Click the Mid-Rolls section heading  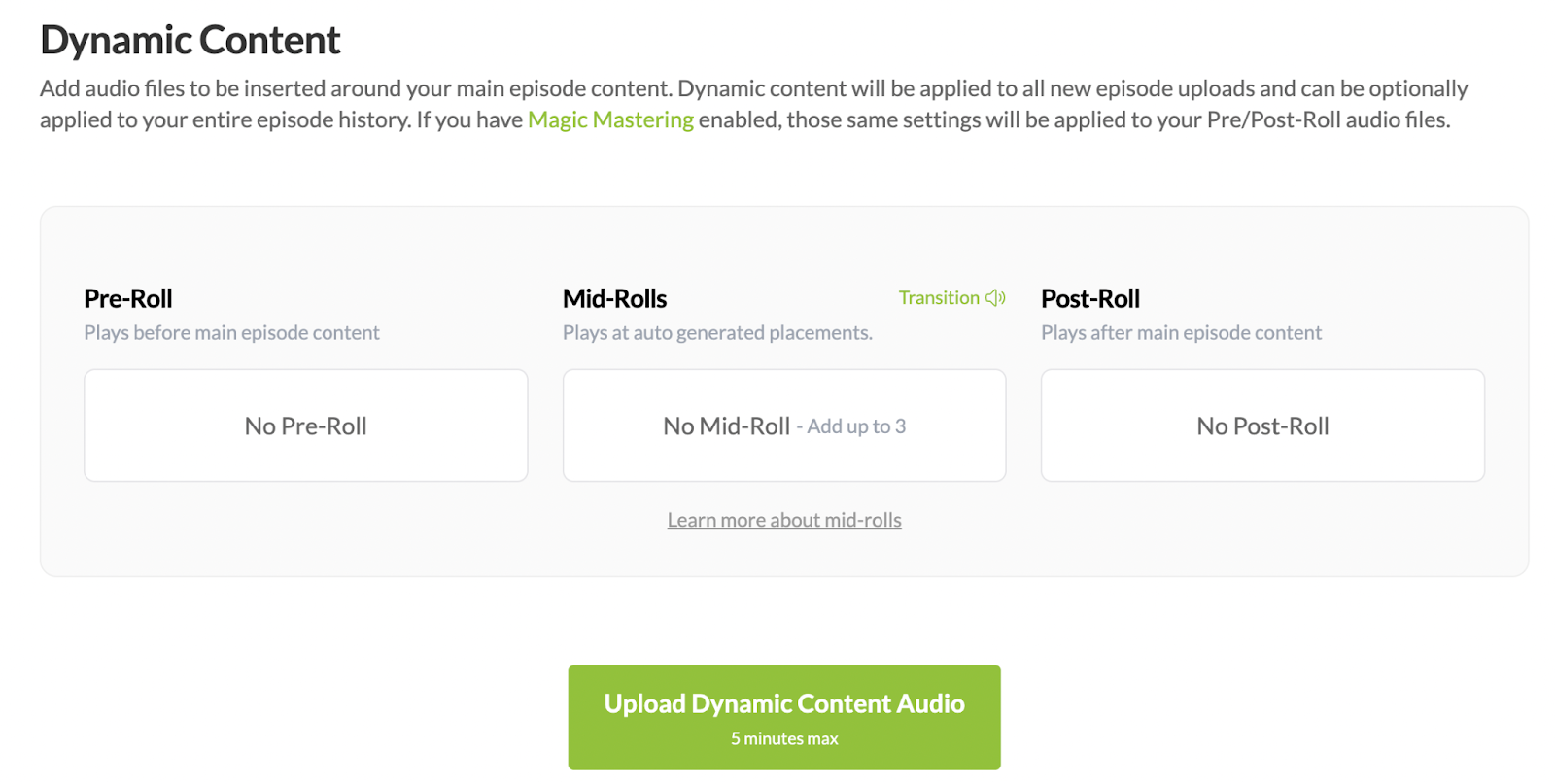(615, 298)
